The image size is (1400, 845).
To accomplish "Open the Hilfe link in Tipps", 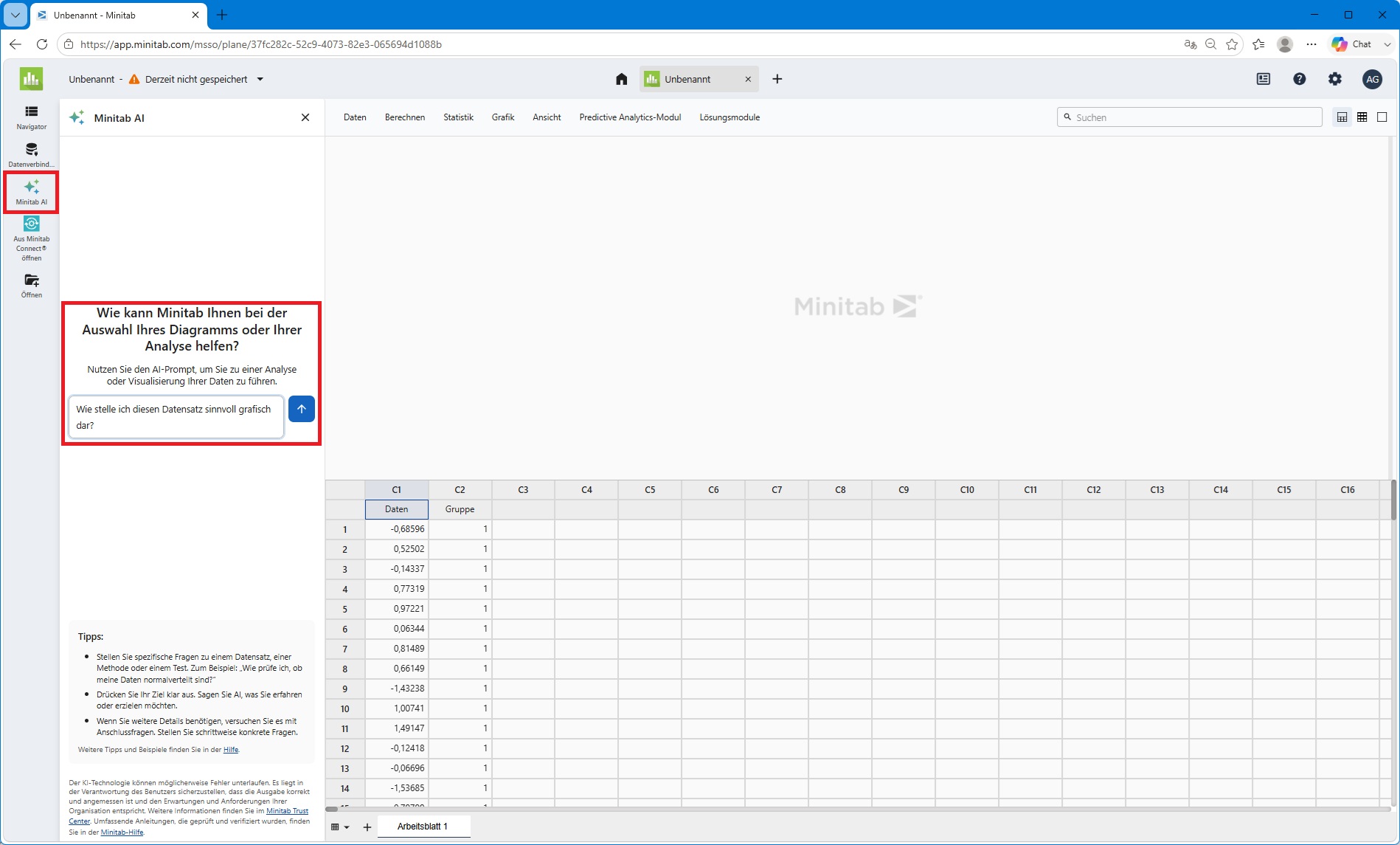I will click(231, 750).
